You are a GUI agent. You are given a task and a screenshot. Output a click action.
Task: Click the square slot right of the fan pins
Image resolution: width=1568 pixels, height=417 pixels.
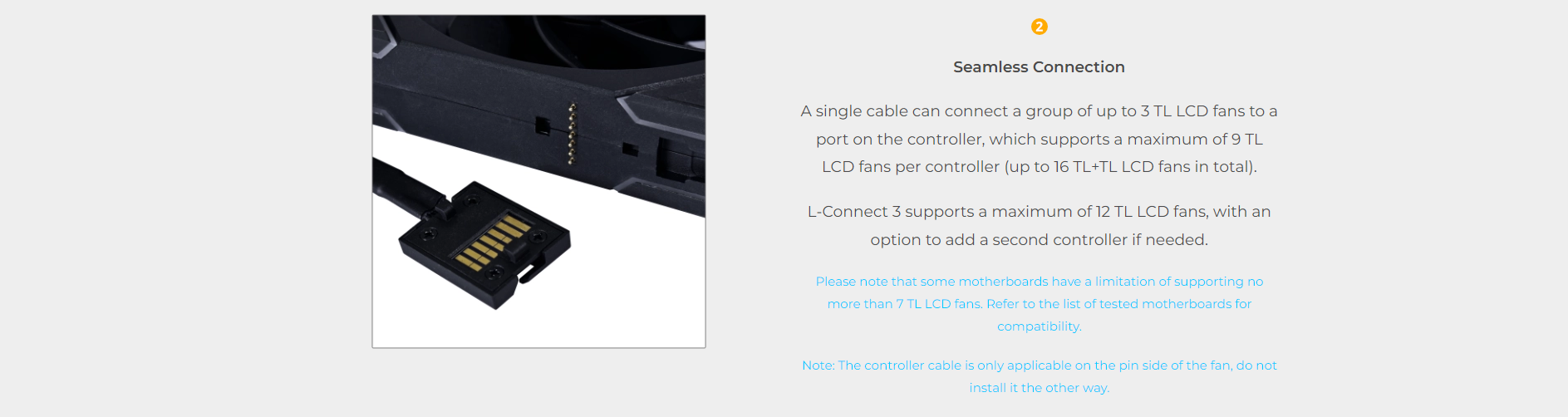630,150
